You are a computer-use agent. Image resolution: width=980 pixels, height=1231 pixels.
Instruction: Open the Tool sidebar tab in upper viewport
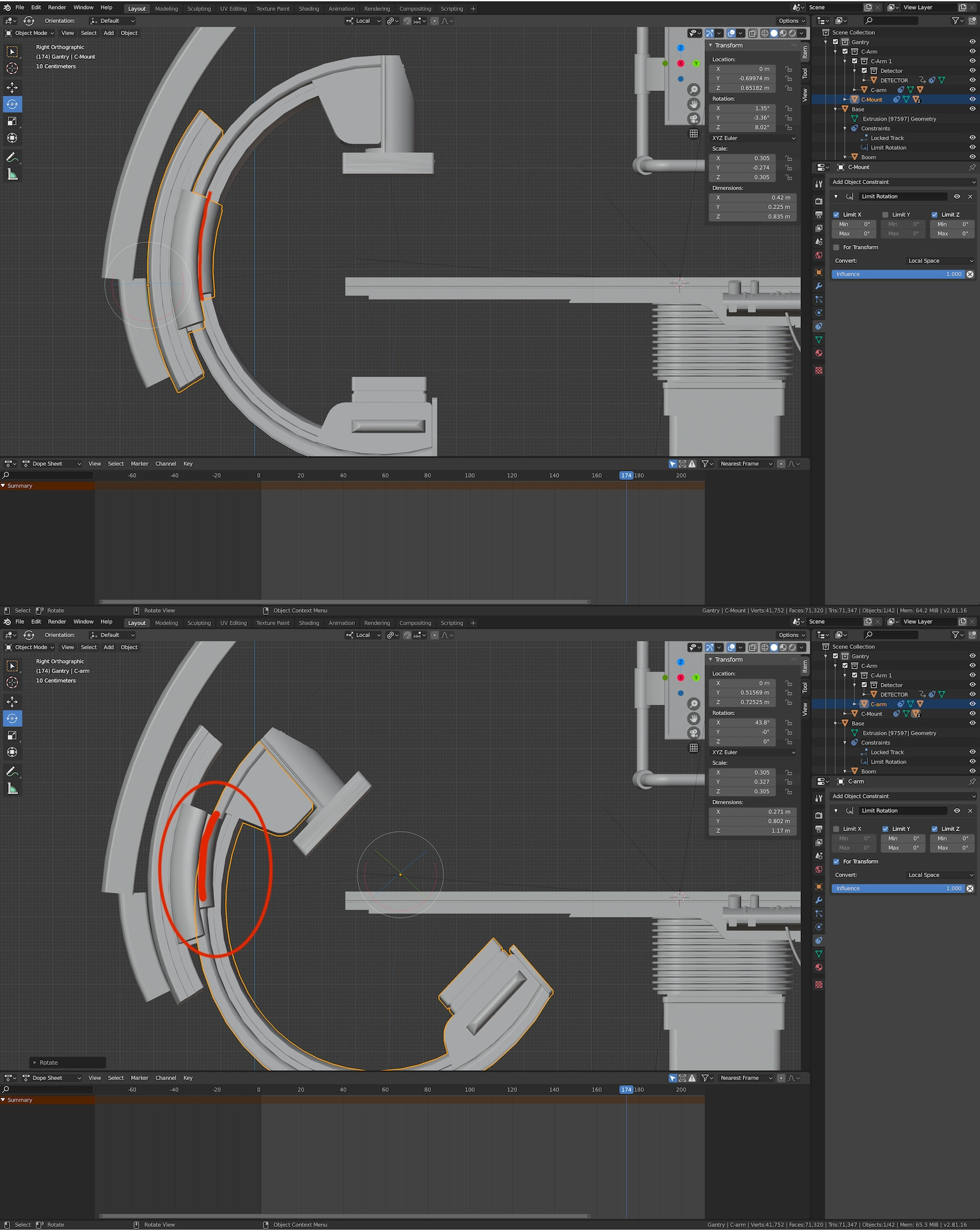[x=805, y=73]
